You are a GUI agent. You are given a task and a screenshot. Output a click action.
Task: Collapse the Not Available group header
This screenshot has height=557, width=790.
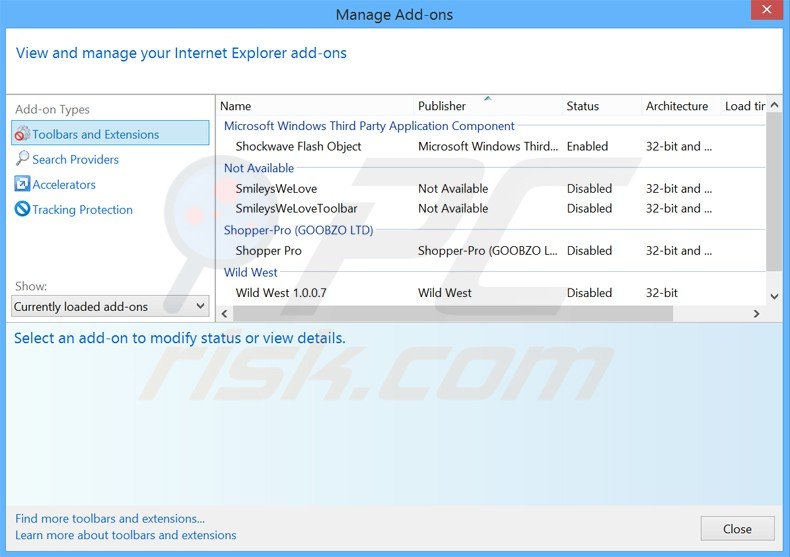[x=259, y=168]
